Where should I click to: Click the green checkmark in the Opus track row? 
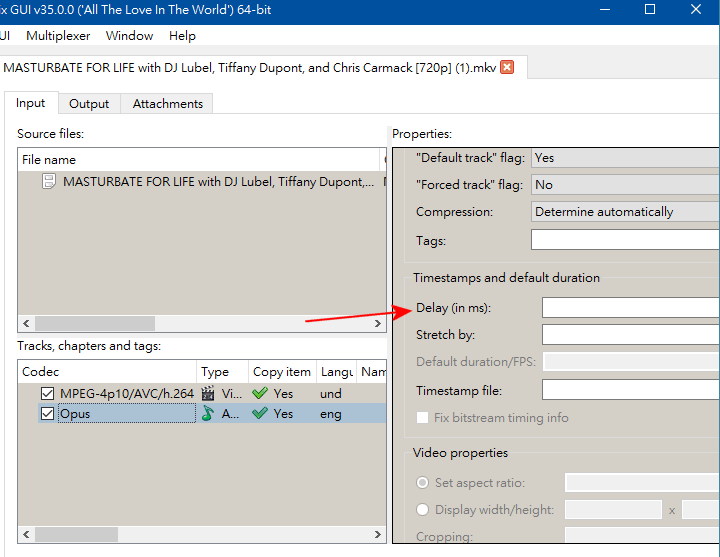(260, 413)
